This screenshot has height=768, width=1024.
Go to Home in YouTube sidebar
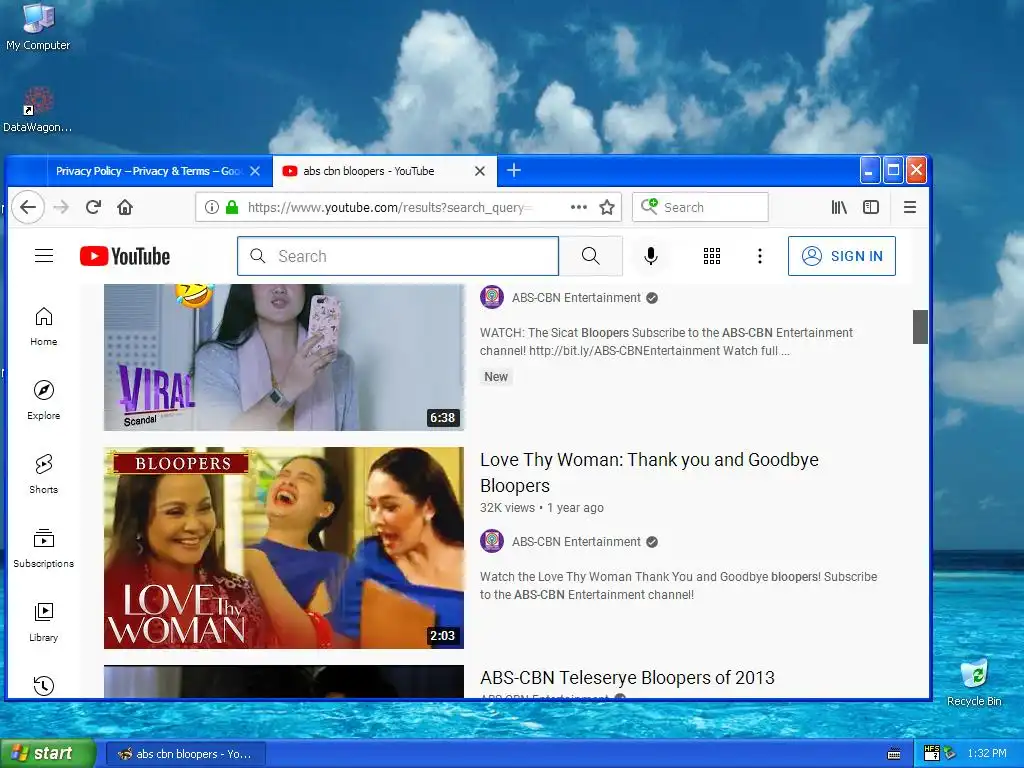(x=44, y=327)
